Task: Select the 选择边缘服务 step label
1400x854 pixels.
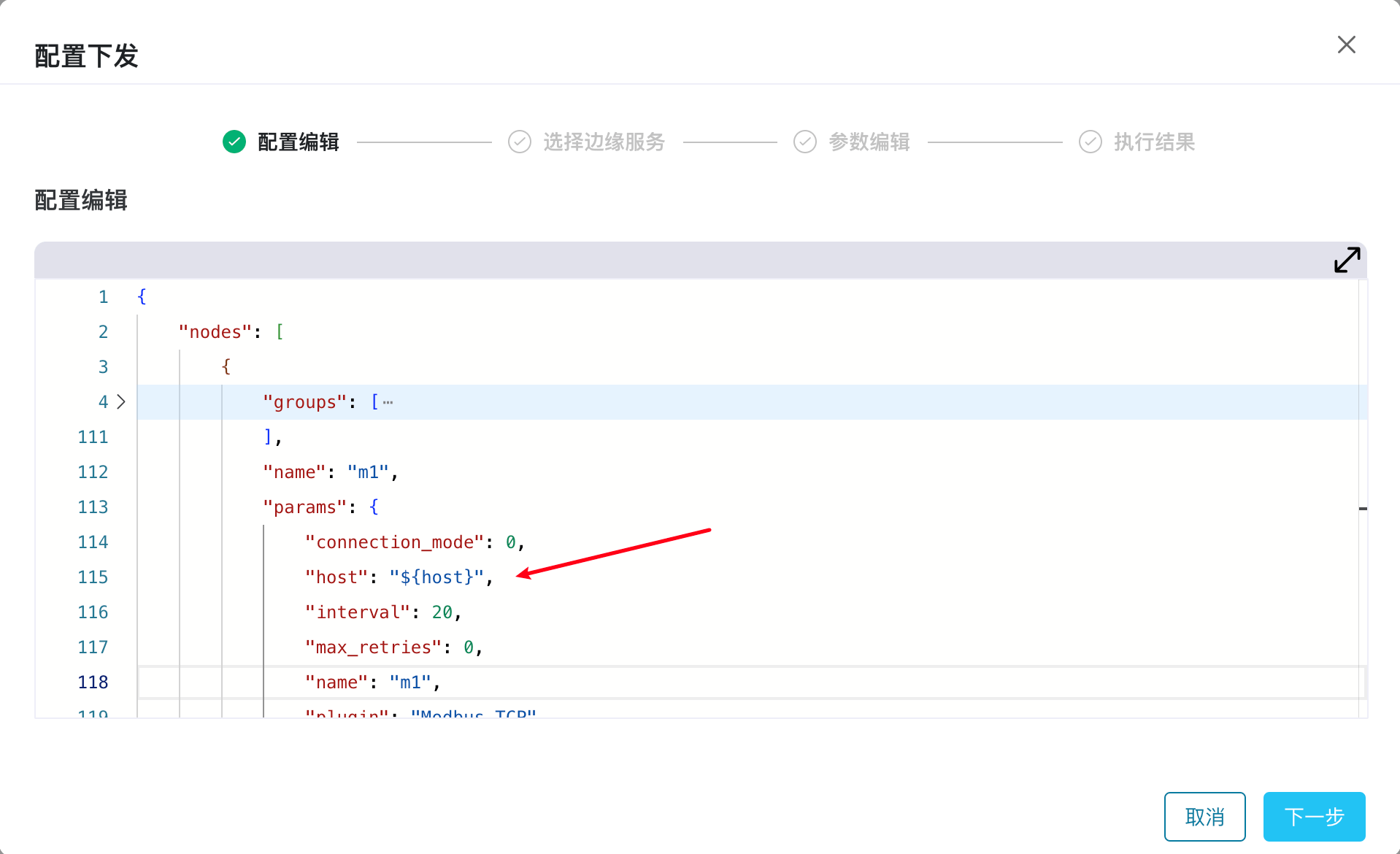Action: [604, 142]
